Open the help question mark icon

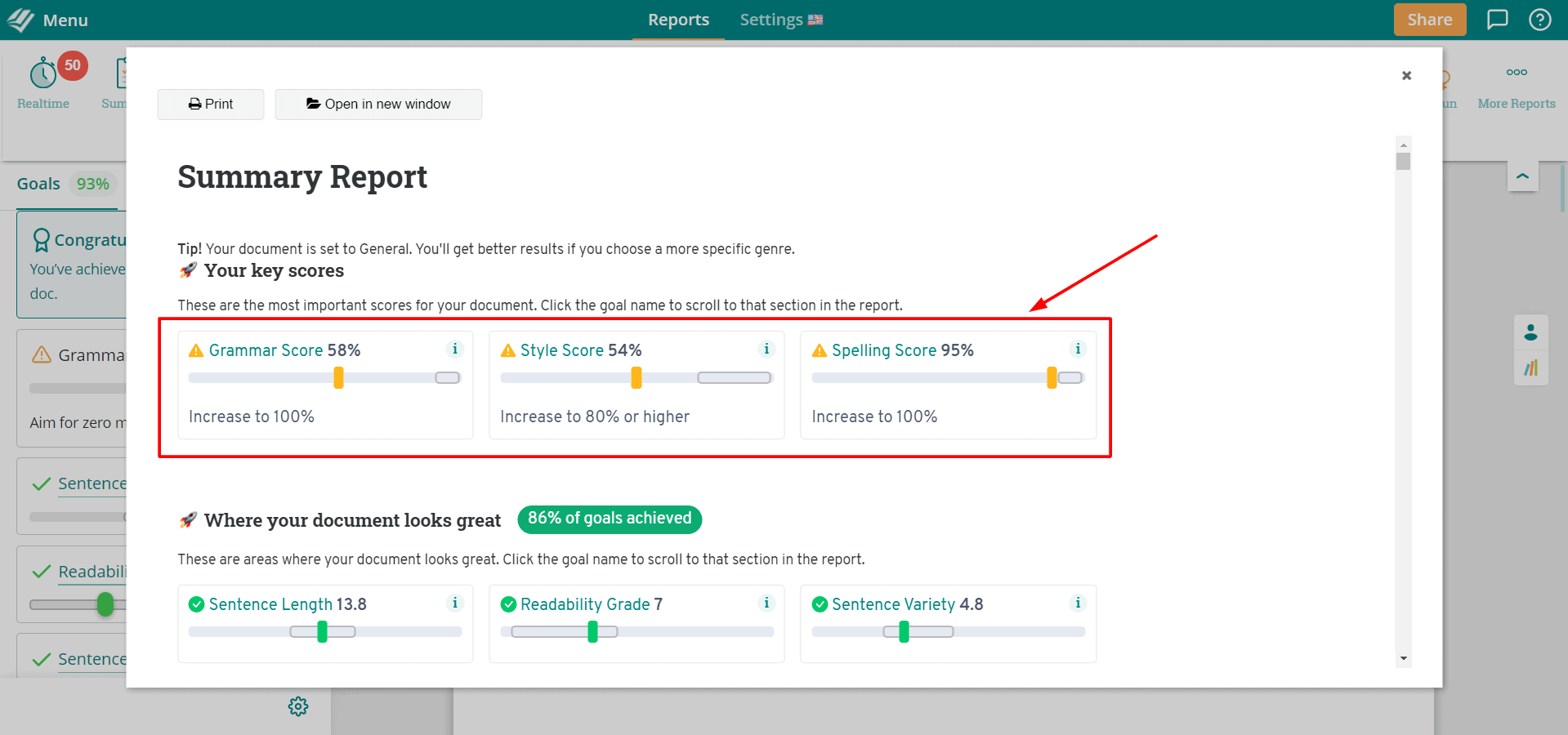click(1539, 20)
